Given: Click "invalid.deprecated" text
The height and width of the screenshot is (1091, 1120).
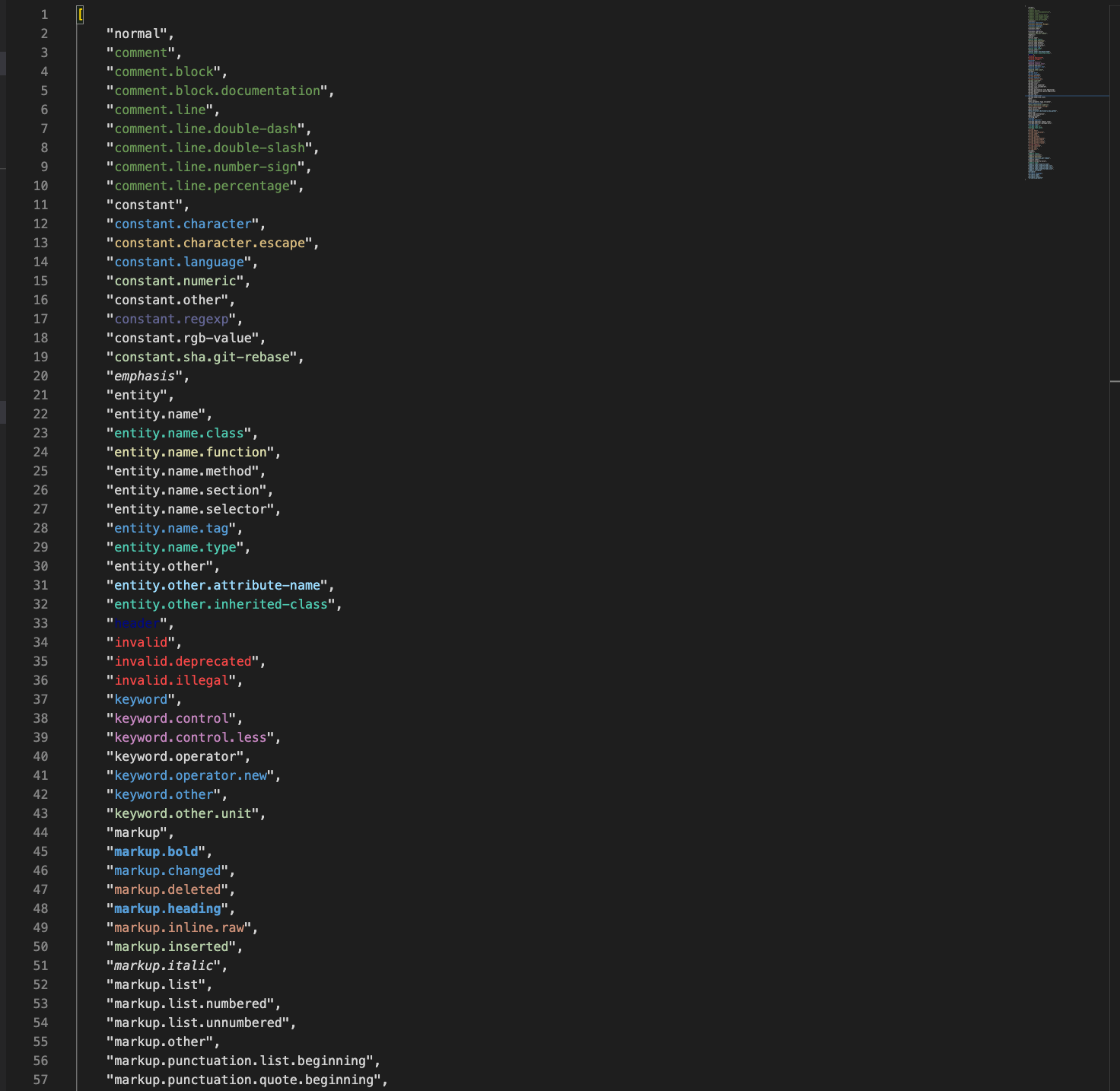Looking at the screenshot, I should coord(183,661).
